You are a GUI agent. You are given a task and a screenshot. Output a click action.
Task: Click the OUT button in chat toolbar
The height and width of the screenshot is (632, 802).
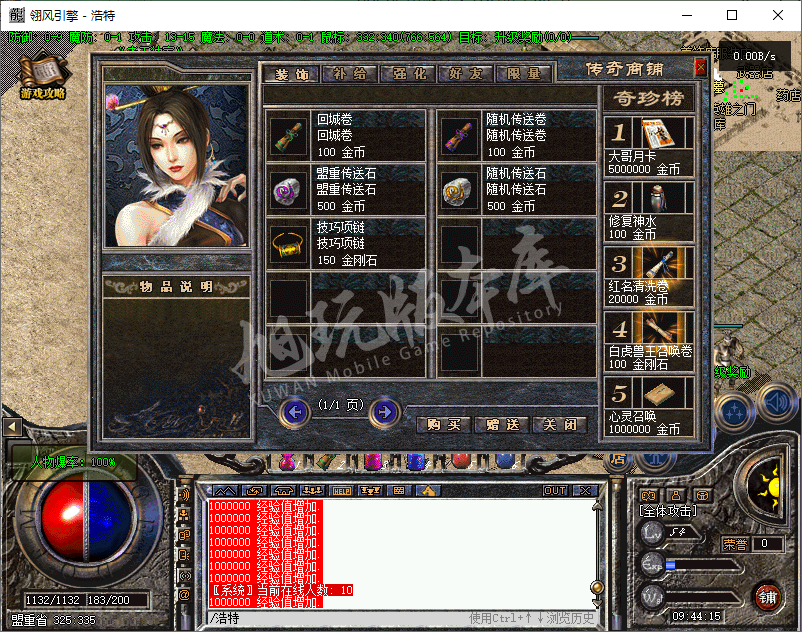(x=554, y=491)
